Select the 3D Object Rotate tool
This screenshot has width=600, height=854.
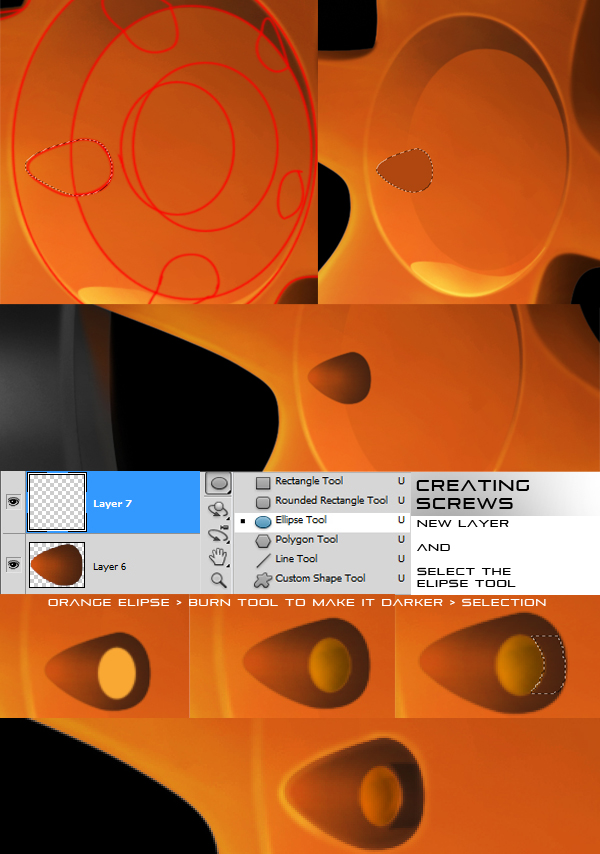click(x=218, y=510)
